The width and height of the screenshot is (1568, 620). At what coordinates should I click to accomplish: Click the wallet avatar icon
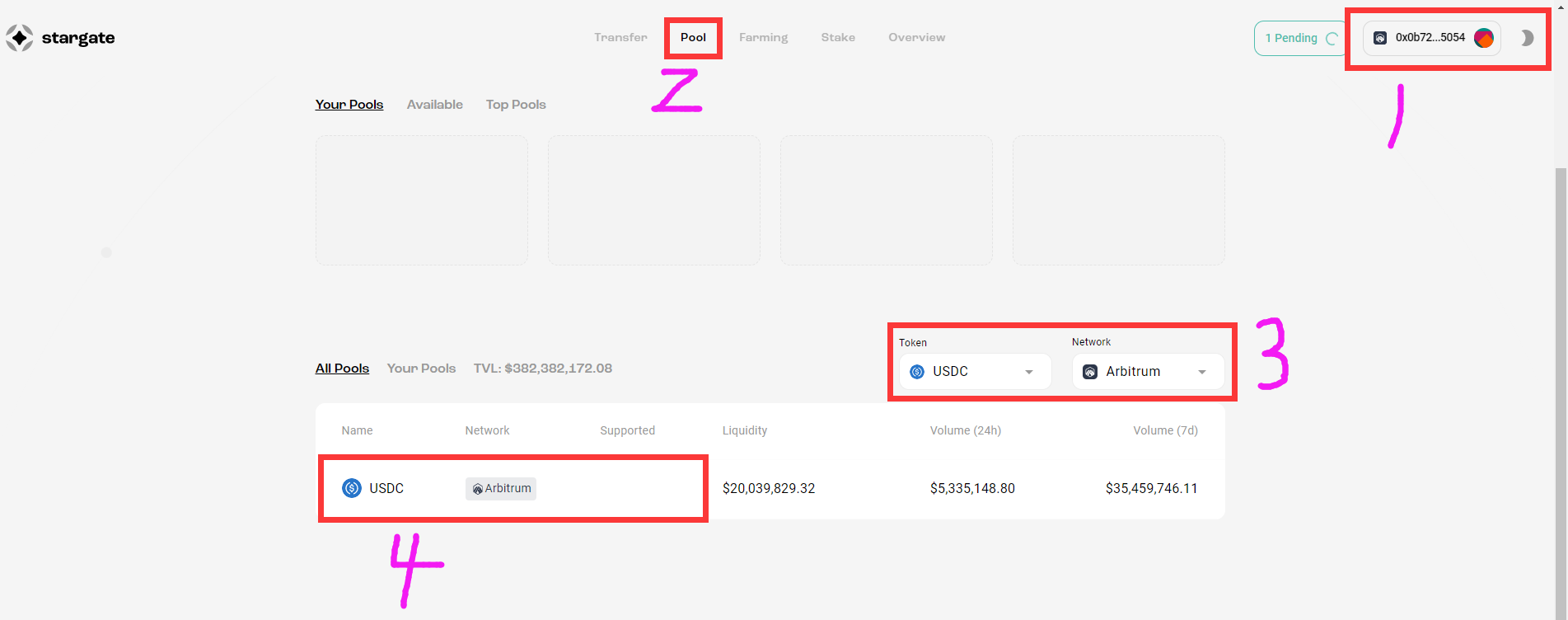coord(1483,38)
